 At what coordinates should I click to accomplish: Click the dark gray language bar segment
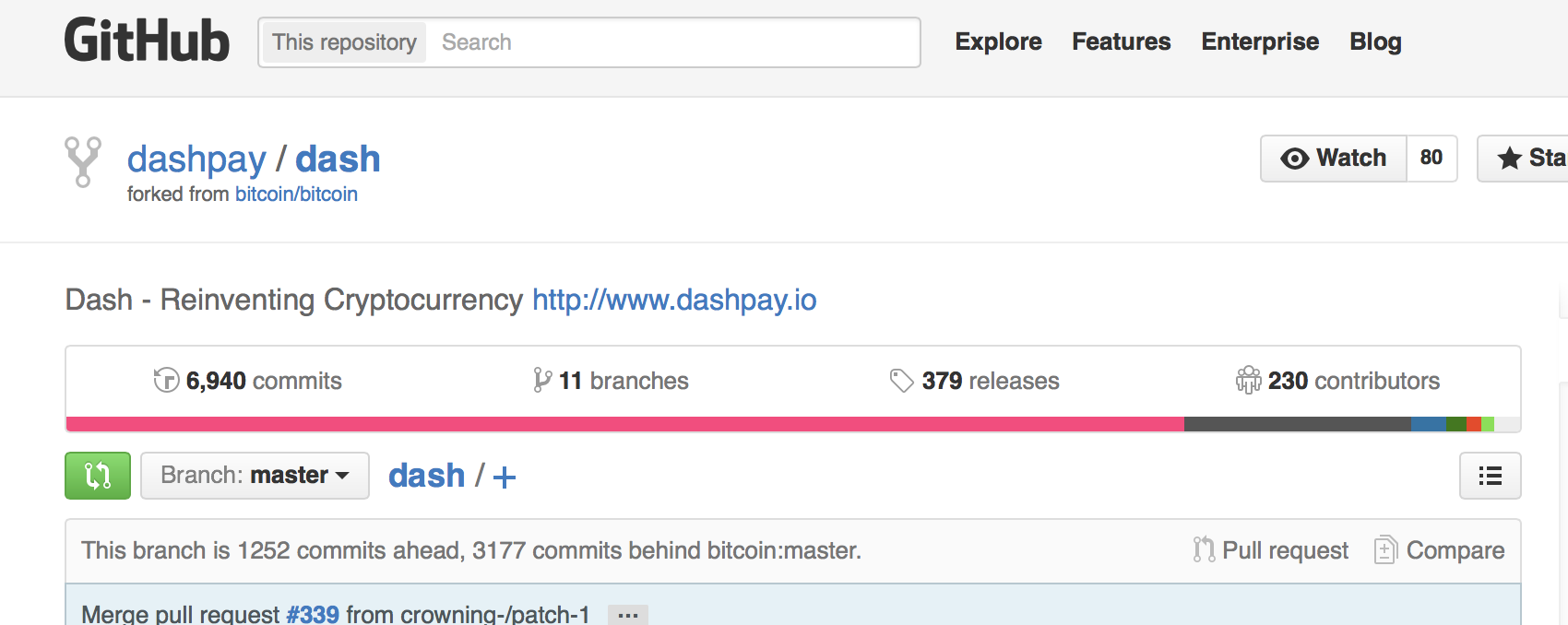[1298, 424]
